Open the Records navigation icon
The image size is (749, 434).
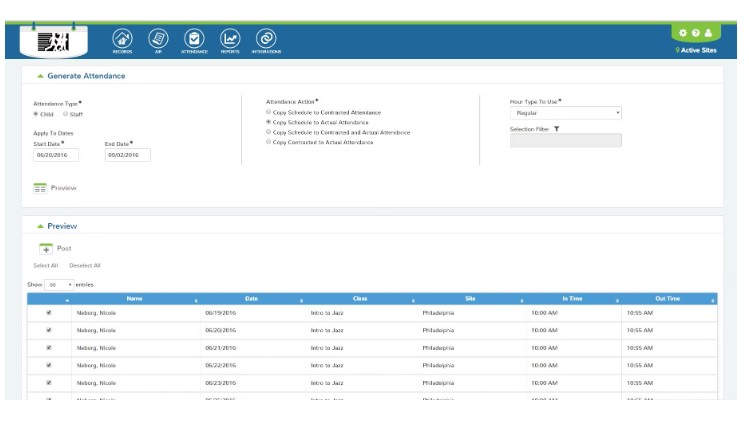(123, 38)
